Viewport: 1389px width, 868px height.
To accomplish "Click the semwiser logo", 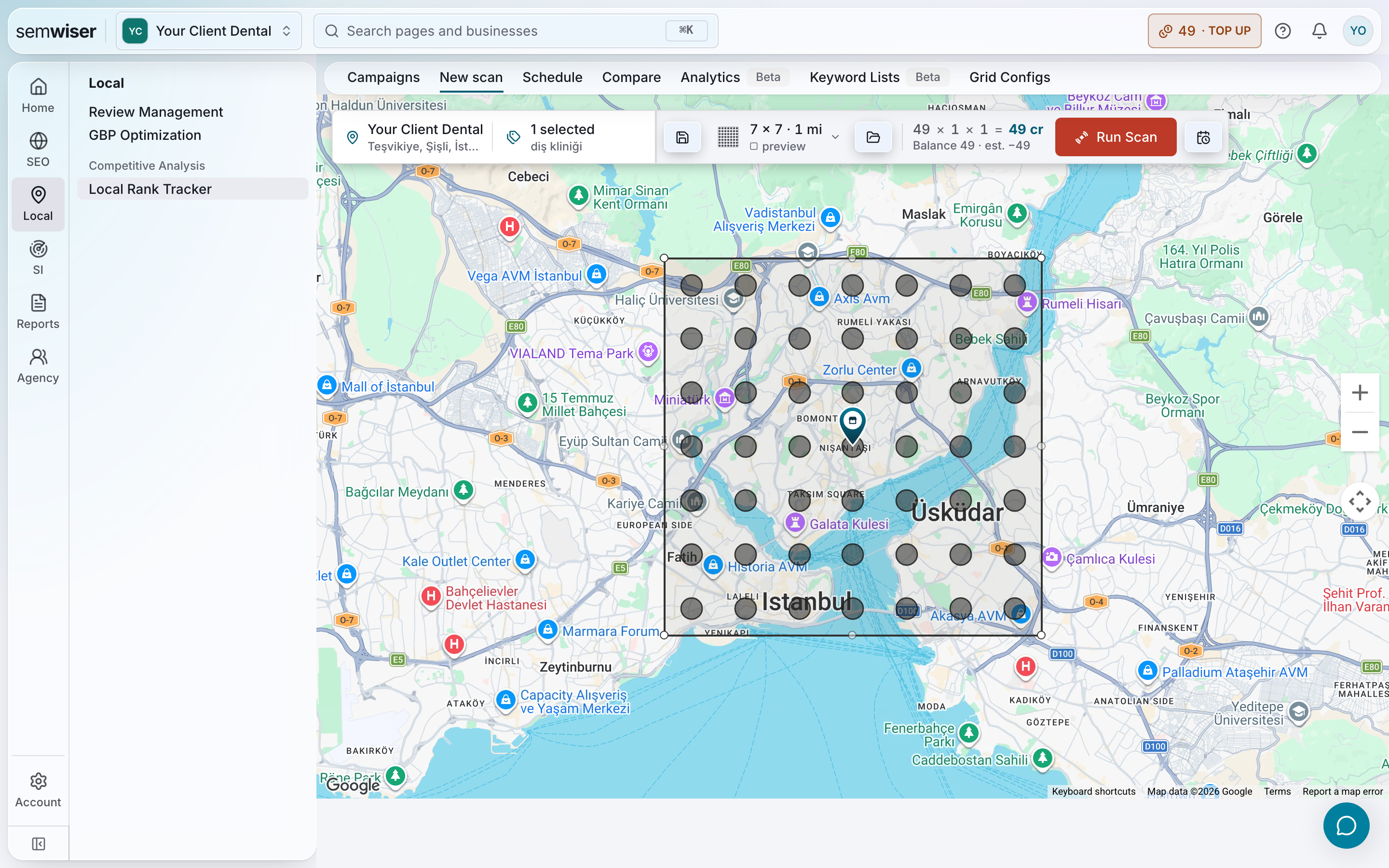I will pos(55,31).
